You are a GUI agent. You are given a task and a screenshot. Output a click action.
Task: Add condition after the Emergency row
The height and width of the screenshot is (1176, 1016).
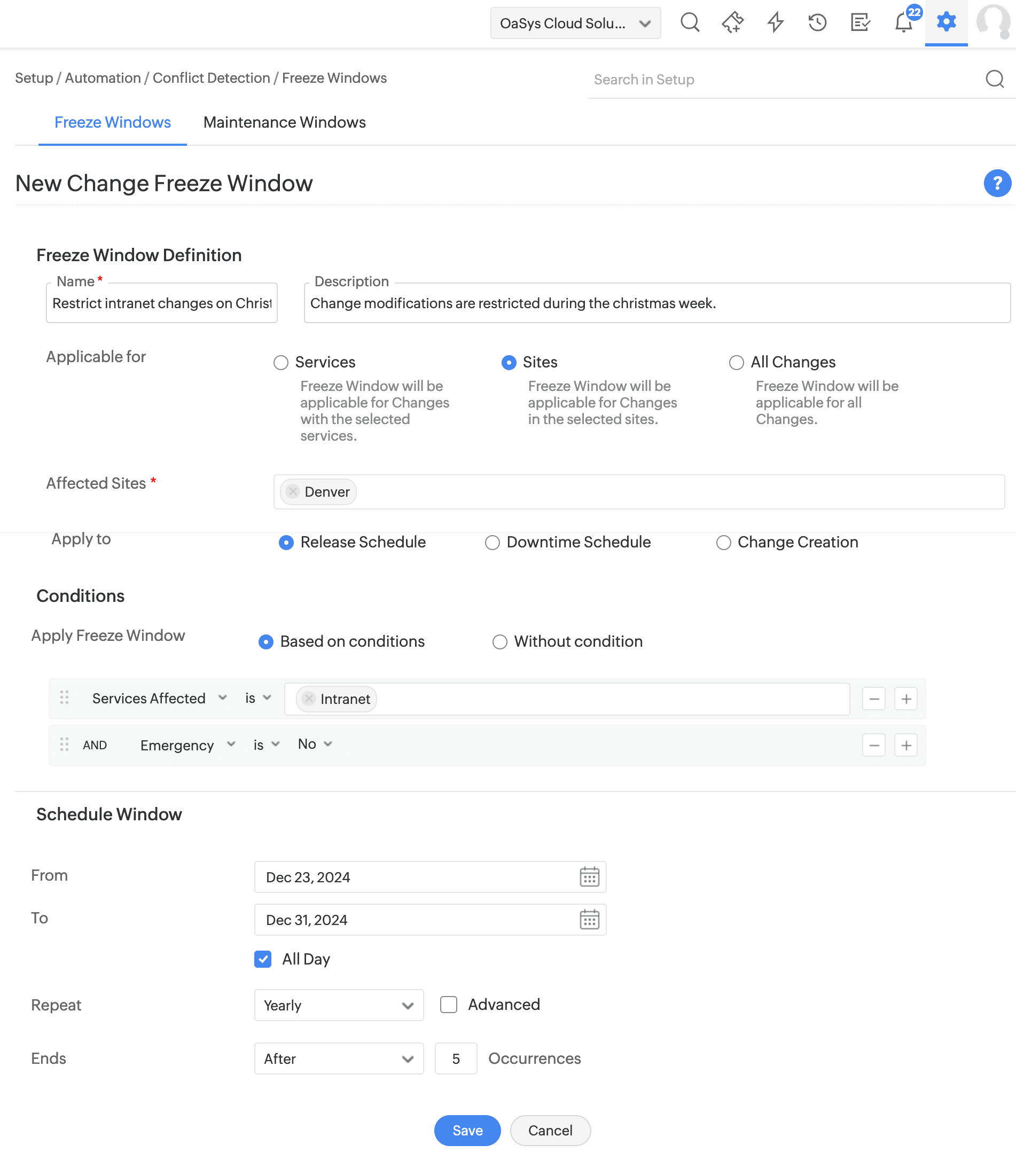click(906, 745)
